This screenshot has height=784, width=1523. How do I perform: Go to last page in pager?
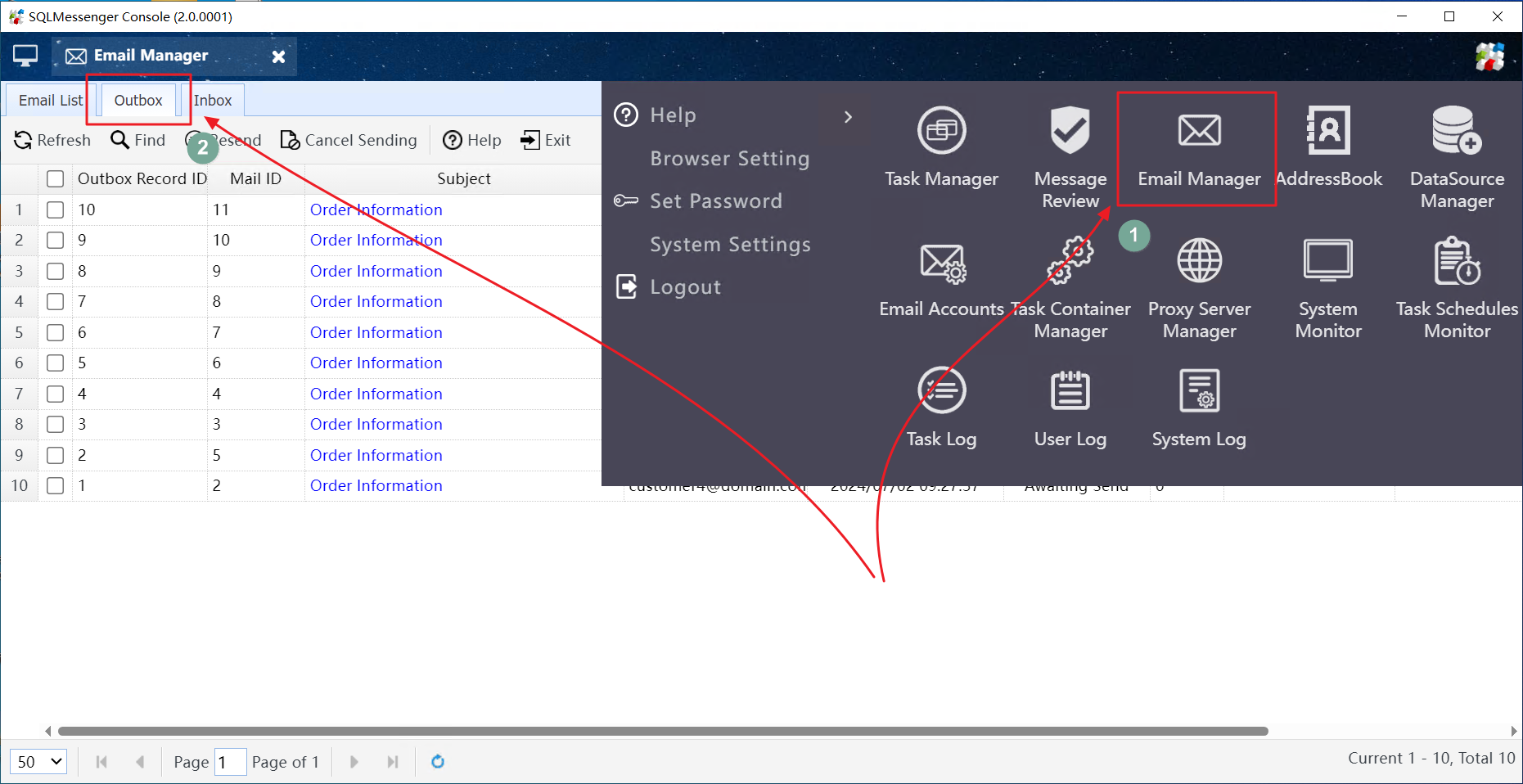(393, 762)
